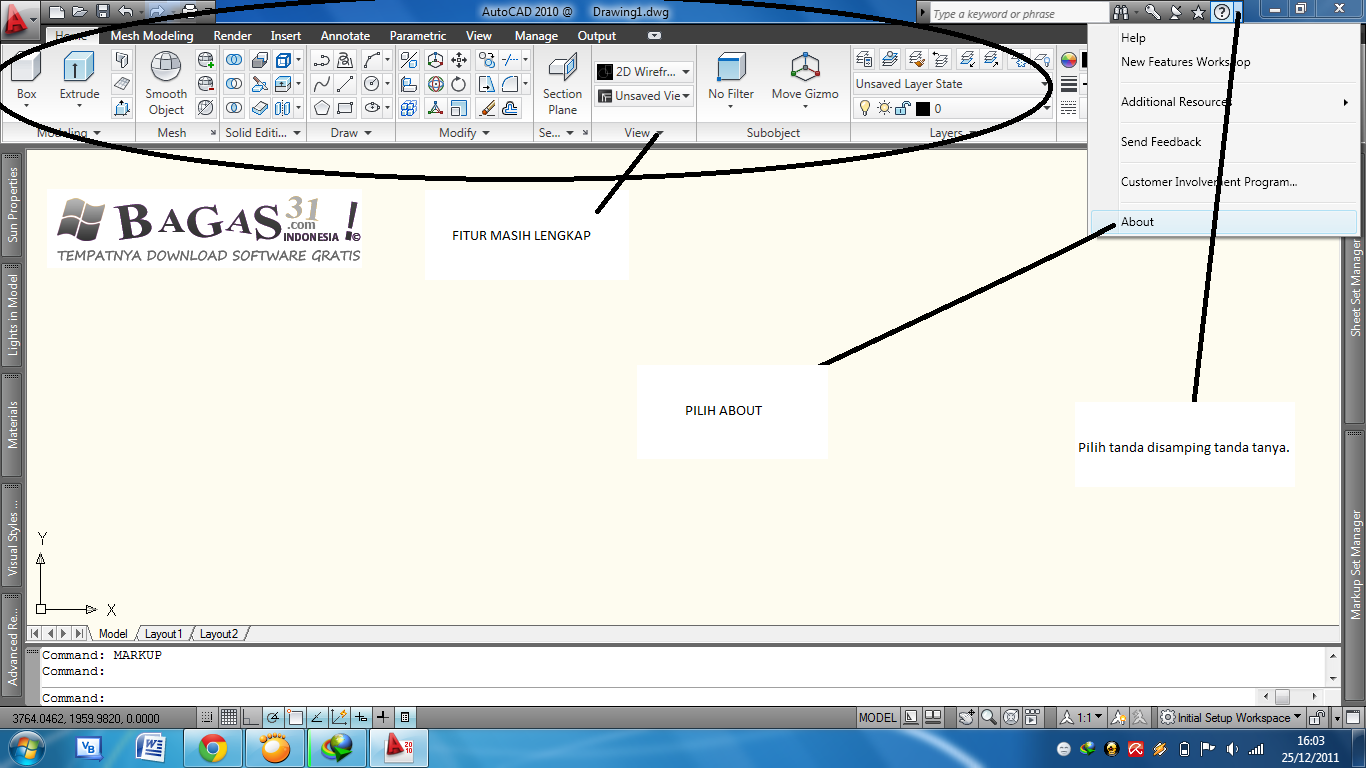Open Additional Resources submenu

1225,102
